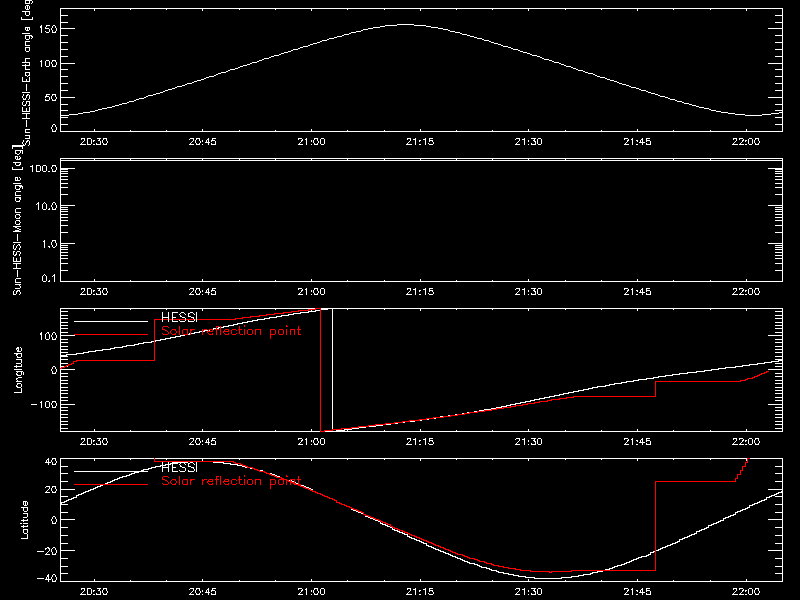
Task: Click 20:45 time label under Earth angle plot
Action: 203,141
